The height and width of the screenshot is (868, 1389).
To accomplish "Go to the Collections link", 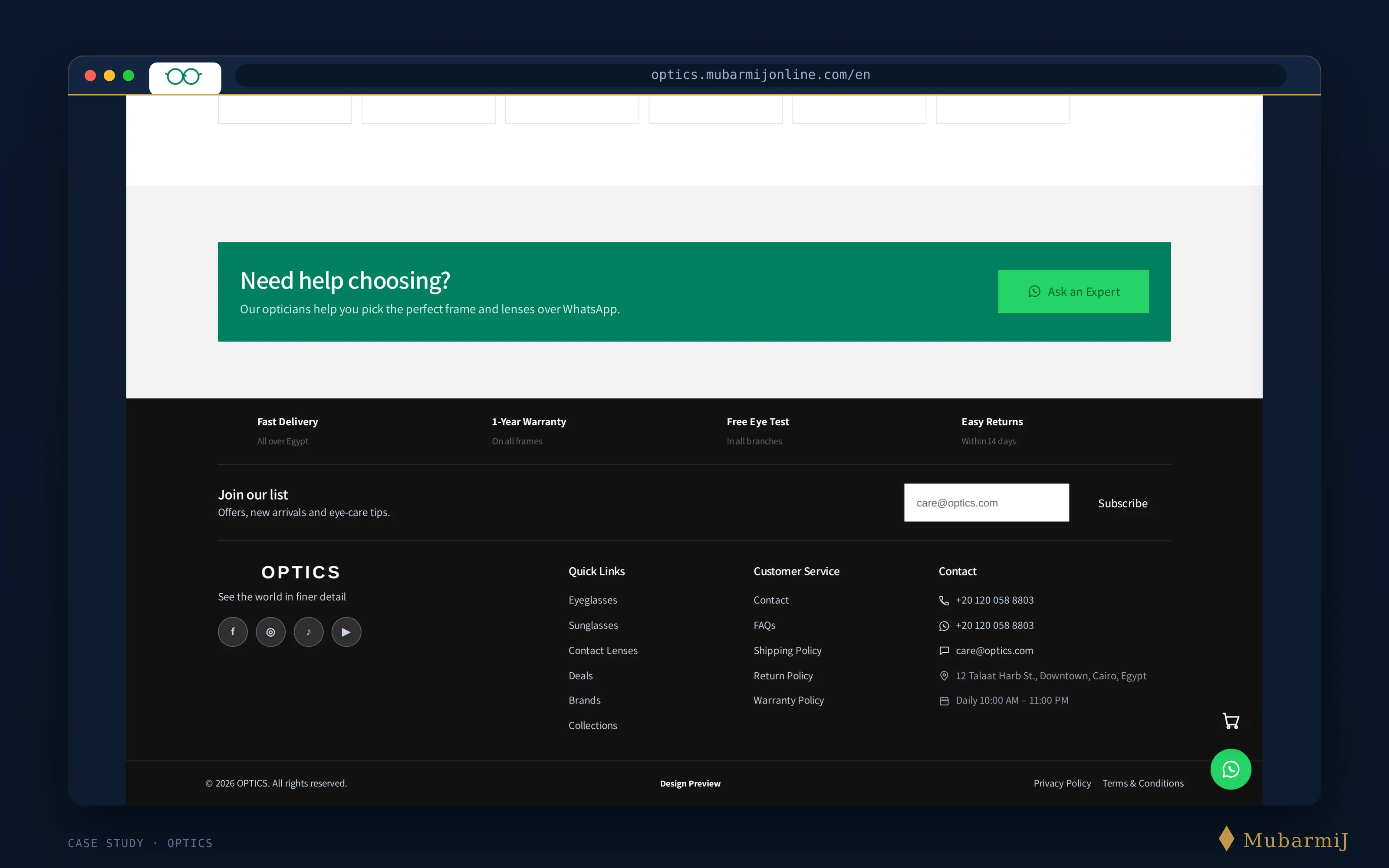I will [x=592, y=725].
